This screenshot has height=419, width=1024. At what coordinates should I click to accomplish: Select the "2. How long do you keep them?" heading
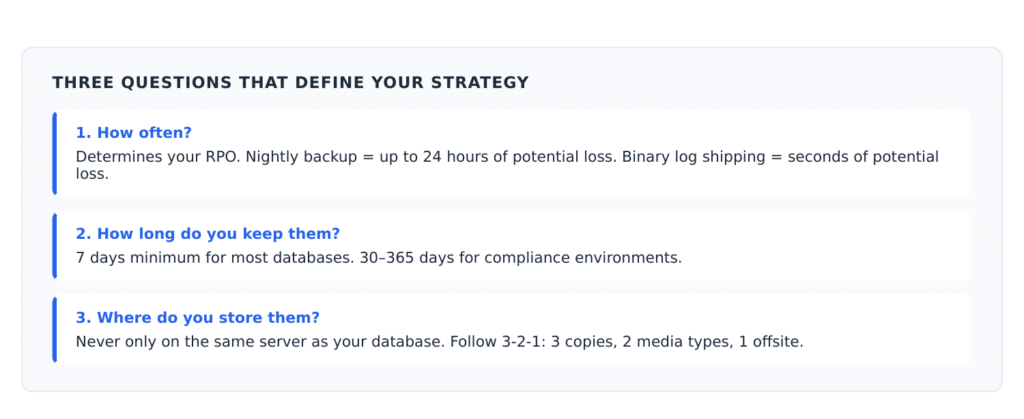(208, 234)
